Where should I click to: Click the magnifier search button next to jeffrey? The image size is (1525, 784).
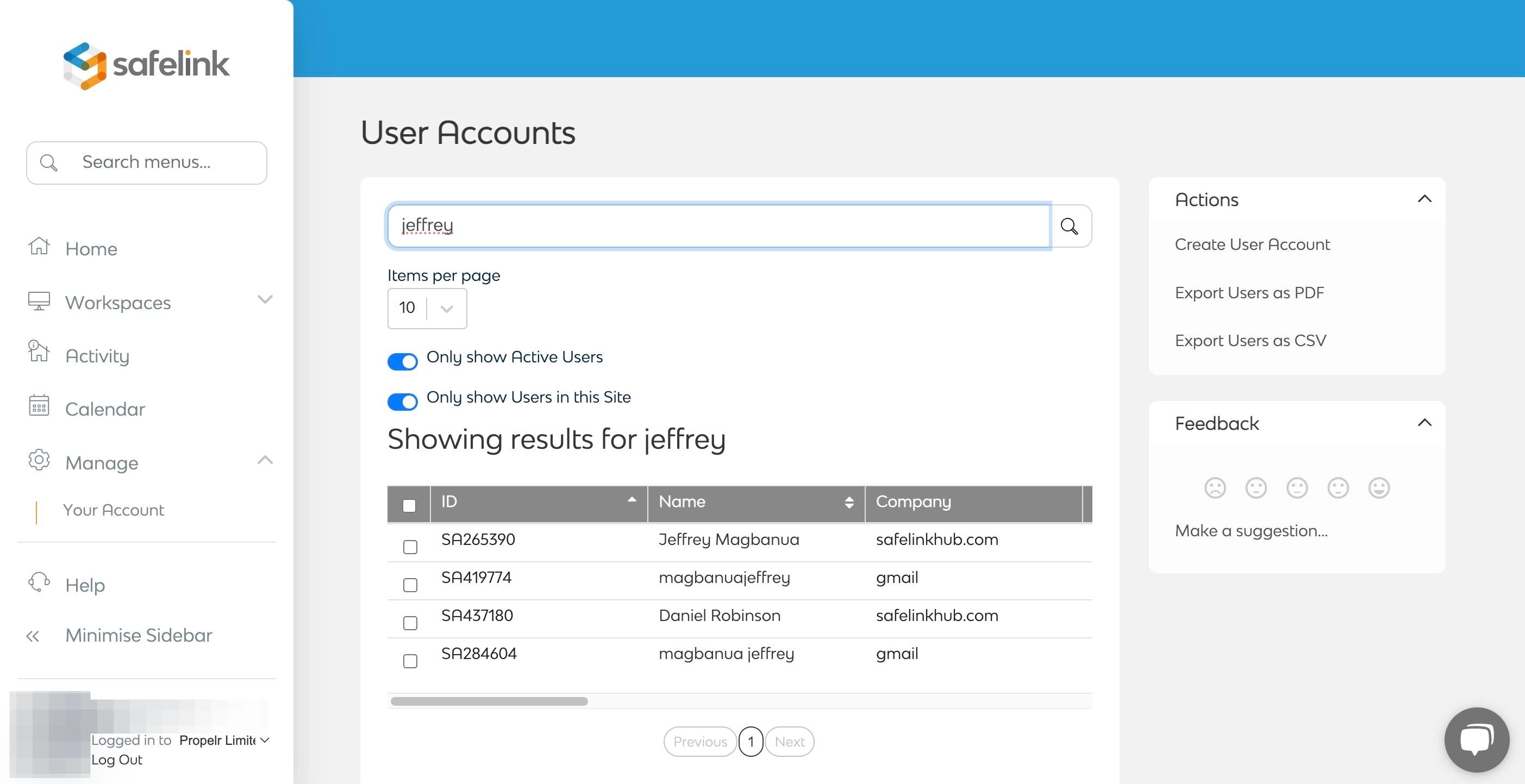(x=1069, y=226)
